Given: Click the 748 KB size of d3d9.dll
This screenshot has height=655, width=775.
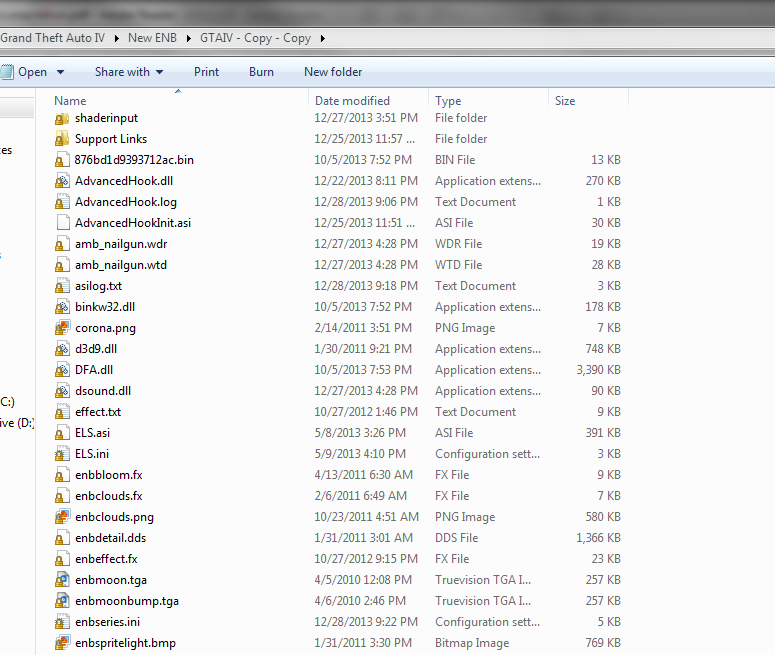Looking at the screenshot, I should [x=603, y=349].
